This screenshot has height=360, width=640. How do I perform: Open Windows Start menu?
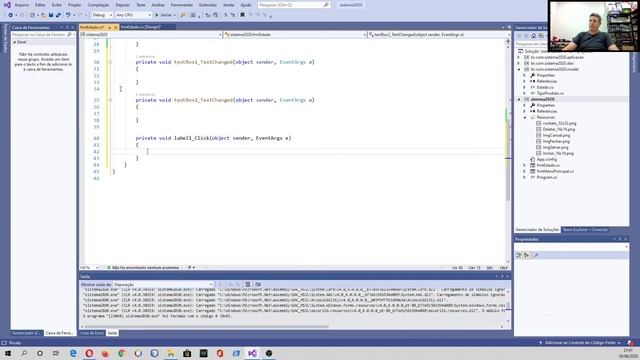(8, 353)
